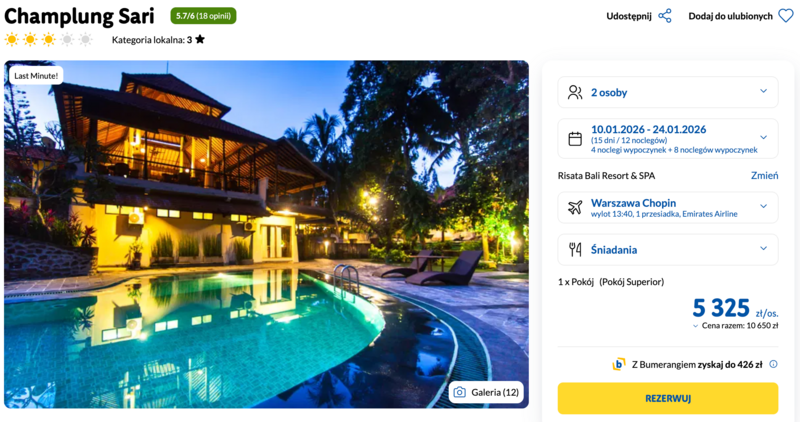Click the hotel pool photo
The height and width of the screenshot is (422, 800).
pos(266,234)
